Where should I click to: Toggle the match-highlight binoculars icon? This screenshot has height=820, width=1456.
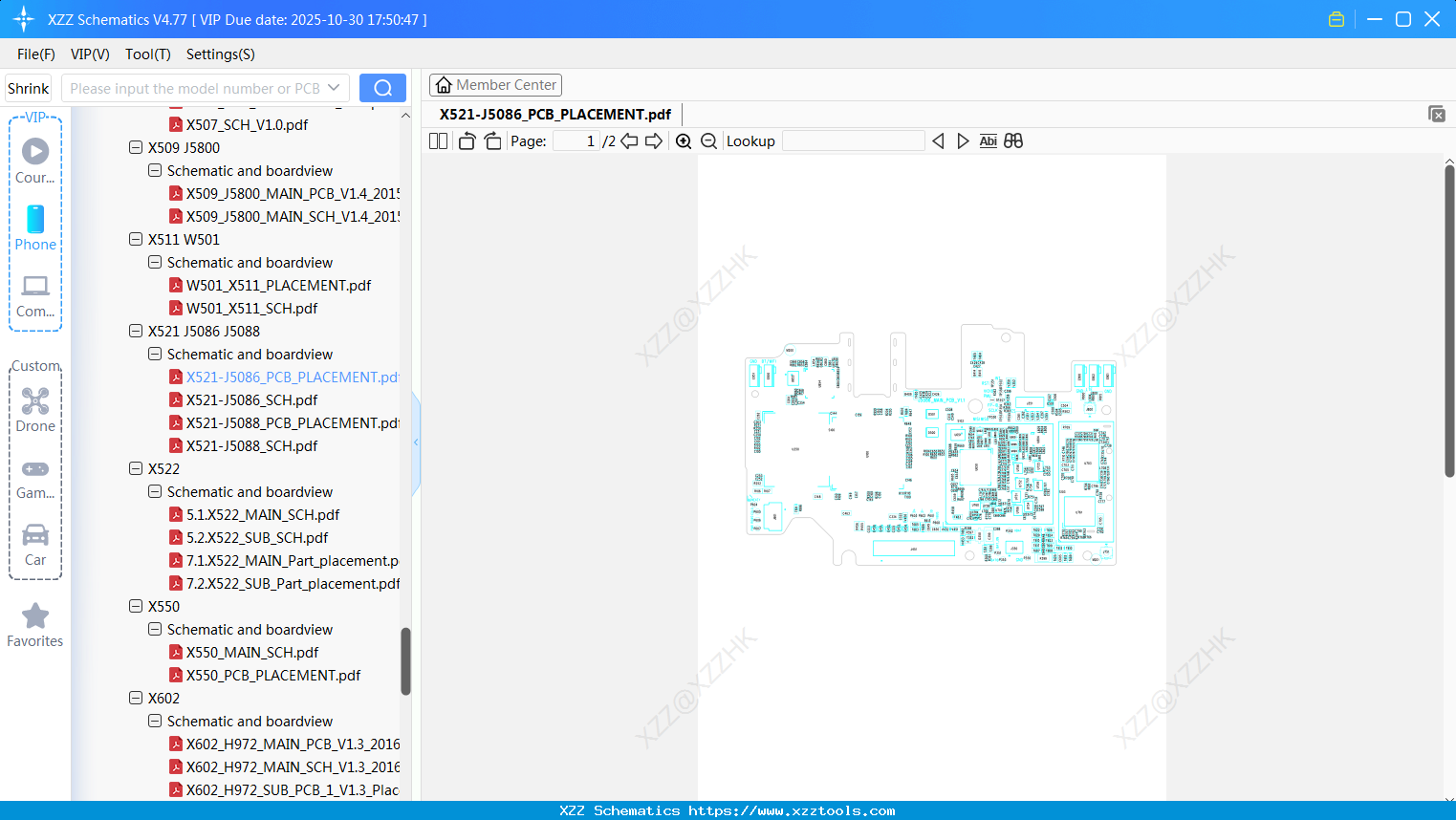coord(1013,140)
